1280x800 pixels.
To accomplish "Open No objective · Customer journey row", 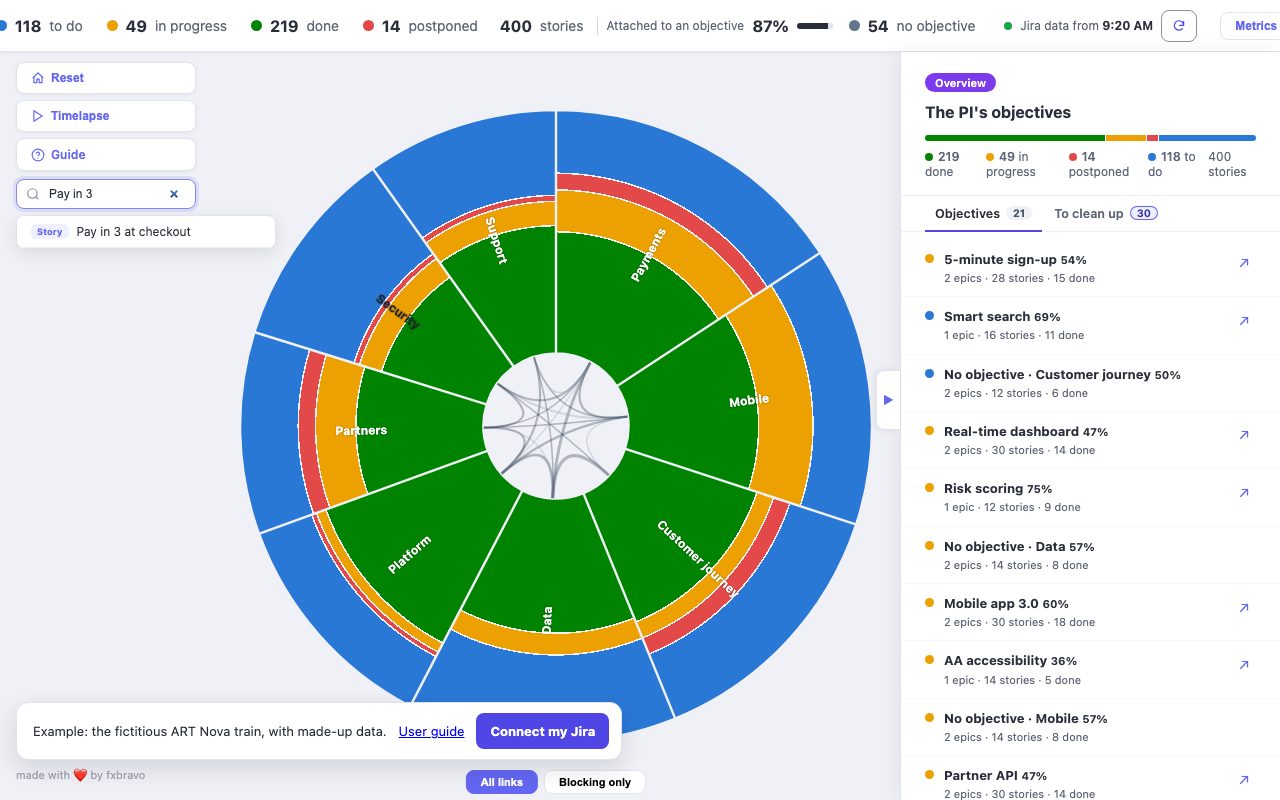I will click(1090, 383).
